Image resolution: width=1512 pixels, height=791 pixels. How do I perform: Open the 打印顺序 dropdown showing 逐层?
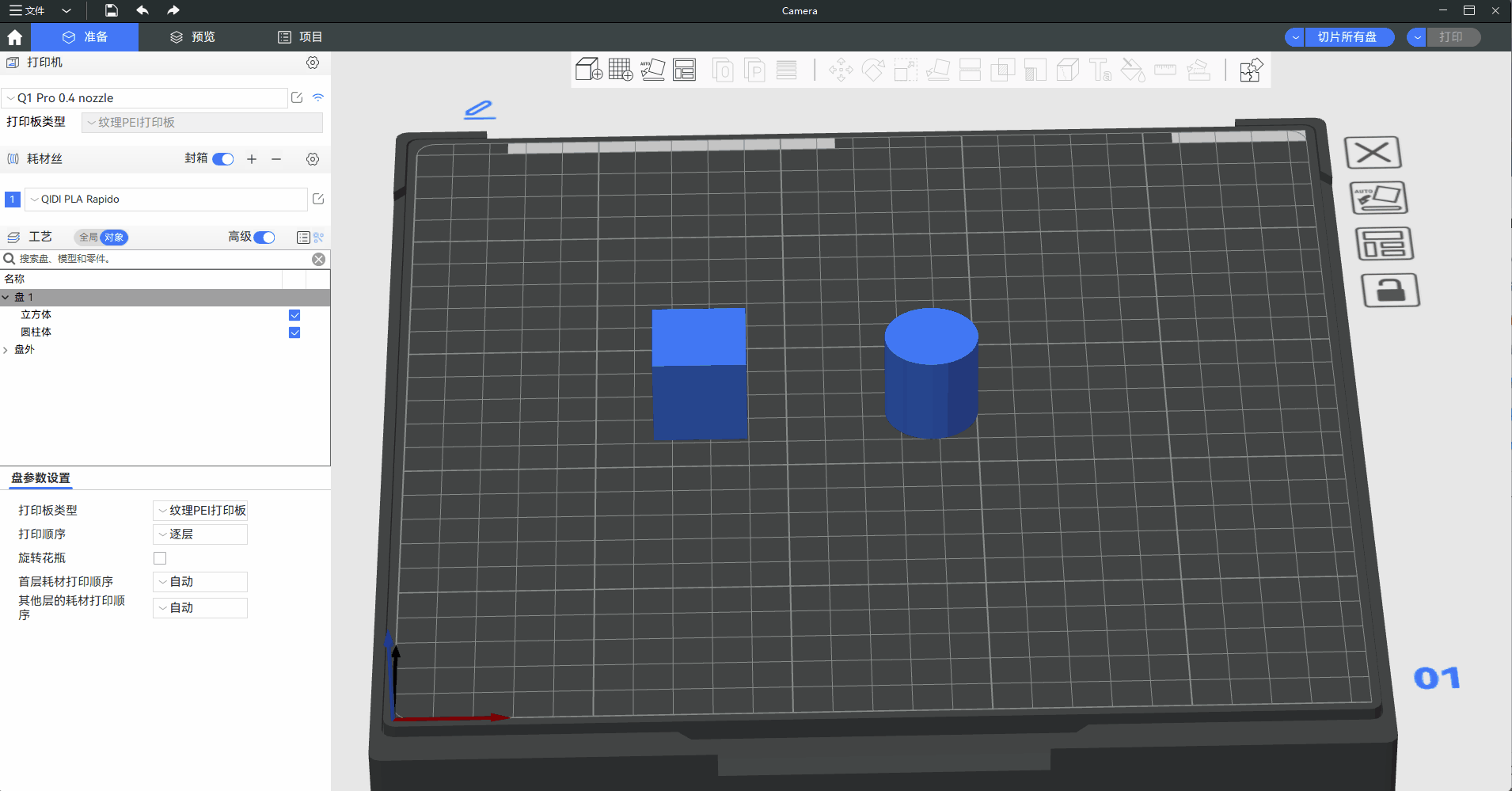(200, 534)
